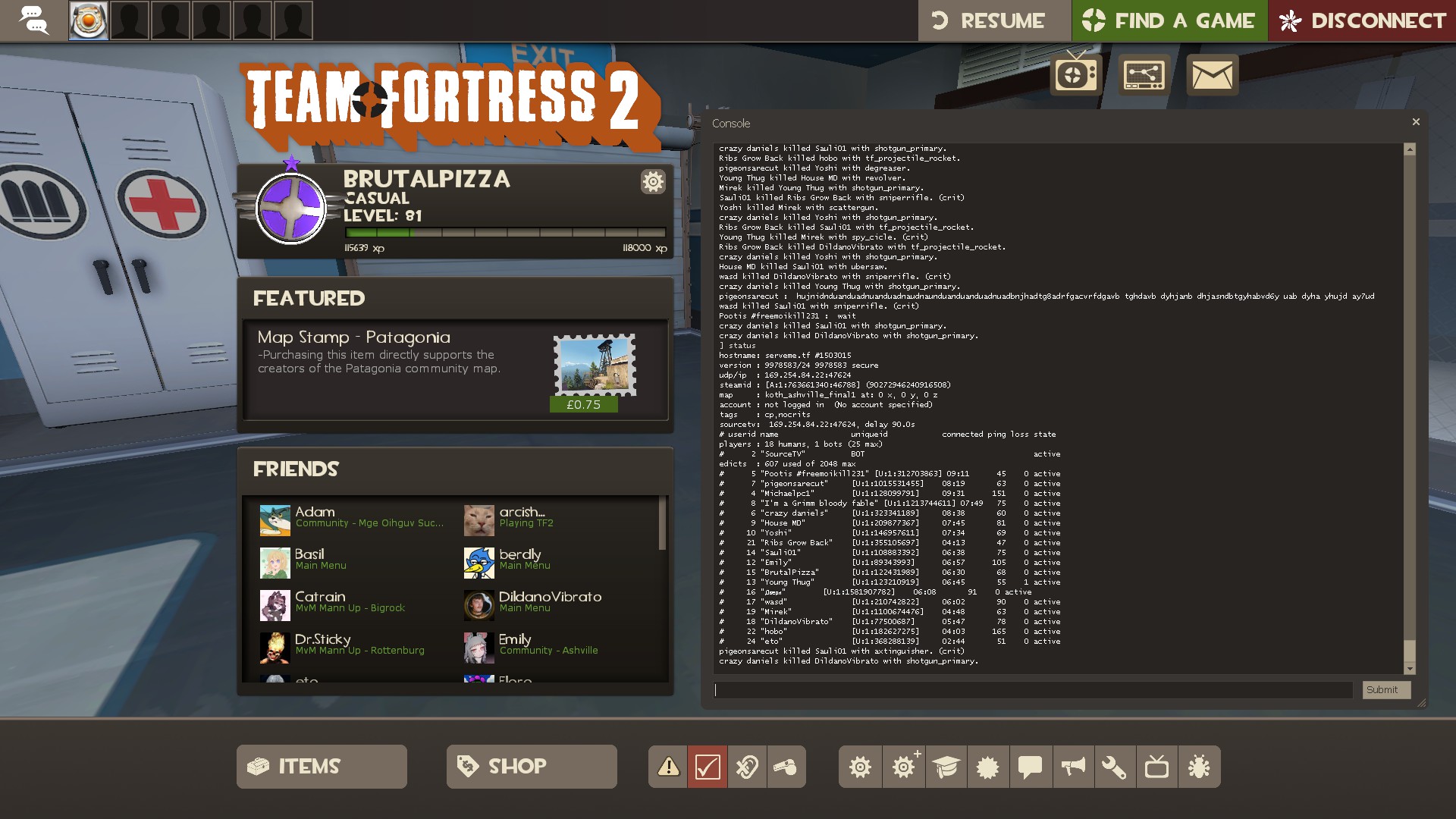Toggle the red vote checkmark button
1456x819 pixels.
707,767
